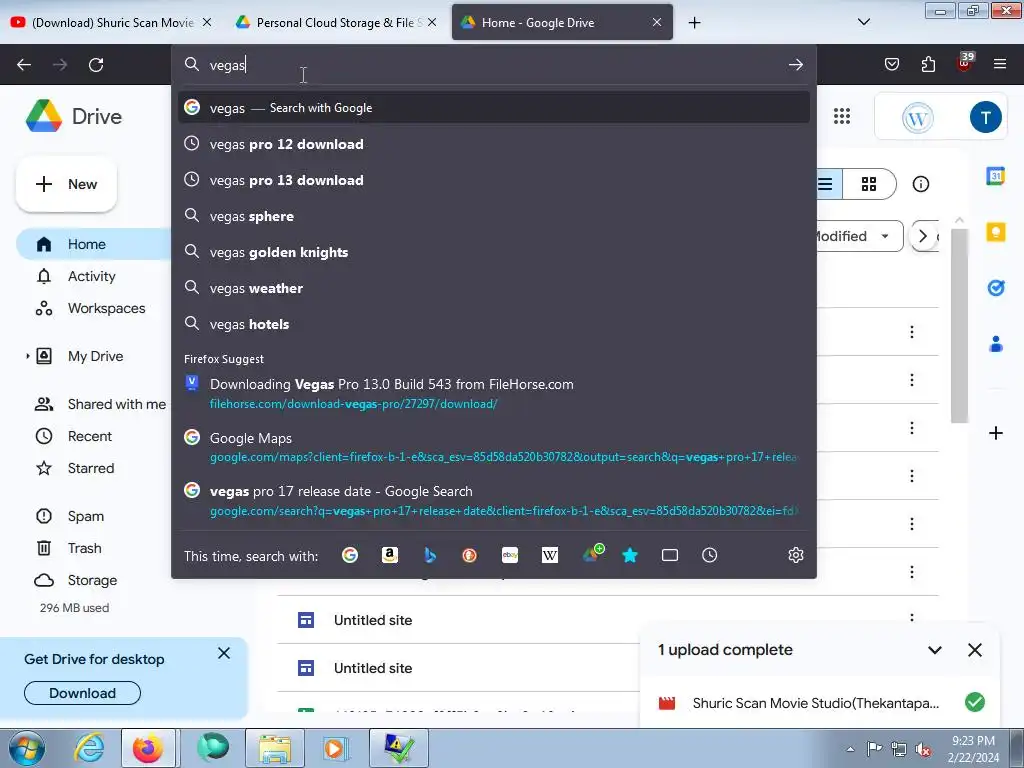1024x768 pixels.
Task: Show Drive view details info icon
Action: tap(921, 184)
